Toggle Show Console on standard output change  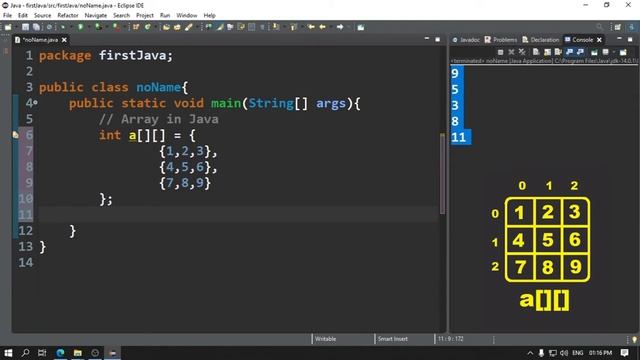(569, 52)
